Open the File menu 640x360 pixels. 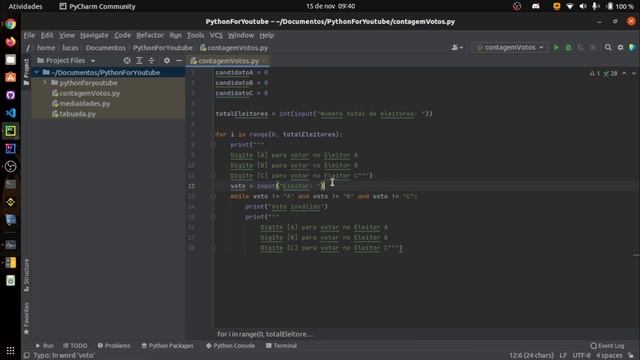click(x=29, y=35)
